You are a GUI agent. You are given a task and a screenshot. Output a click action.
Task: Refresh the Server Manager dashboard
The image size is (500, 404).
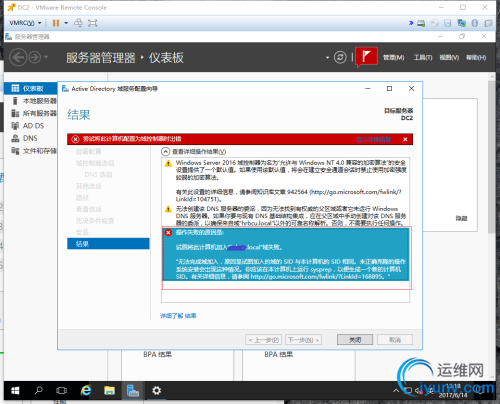point(340,57)
